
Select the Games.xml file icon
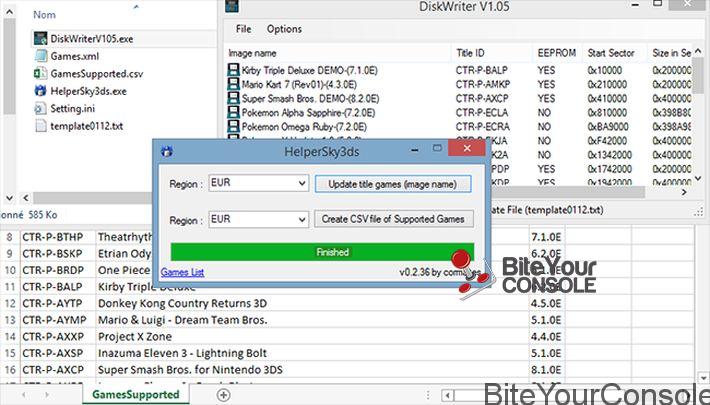click(41, 56)
